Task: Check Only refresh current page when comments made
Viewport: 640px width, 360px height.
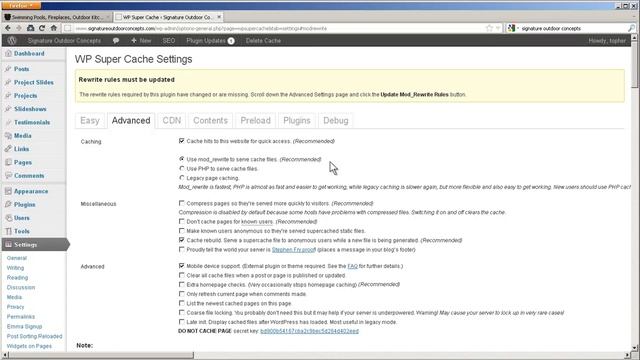Action: pyautogui.click(x=182, y=293)
